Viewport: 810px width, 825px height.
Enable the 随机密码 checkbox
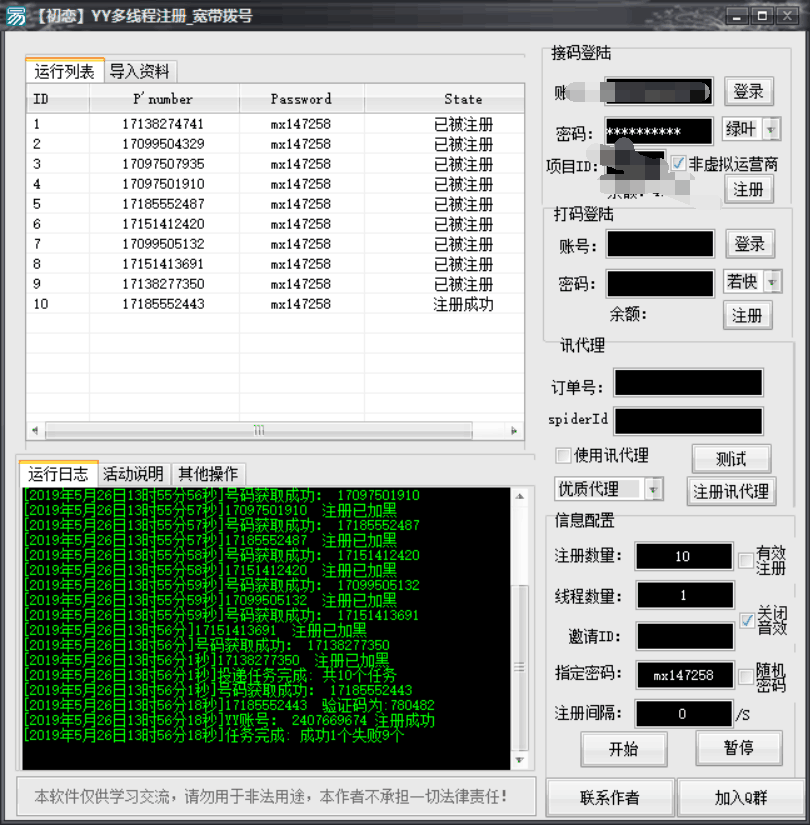(746, 677)
